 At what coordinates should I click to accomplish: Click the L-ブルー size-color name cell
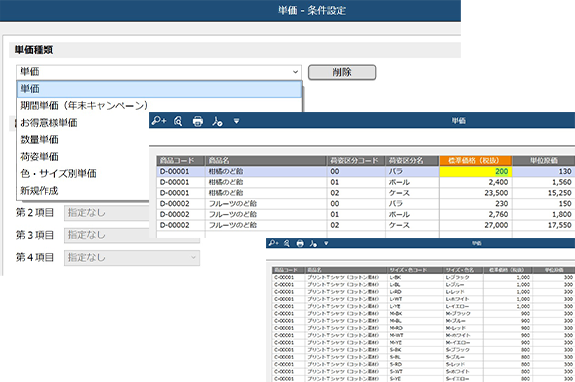pyautogui.click(x=463, y=285)
